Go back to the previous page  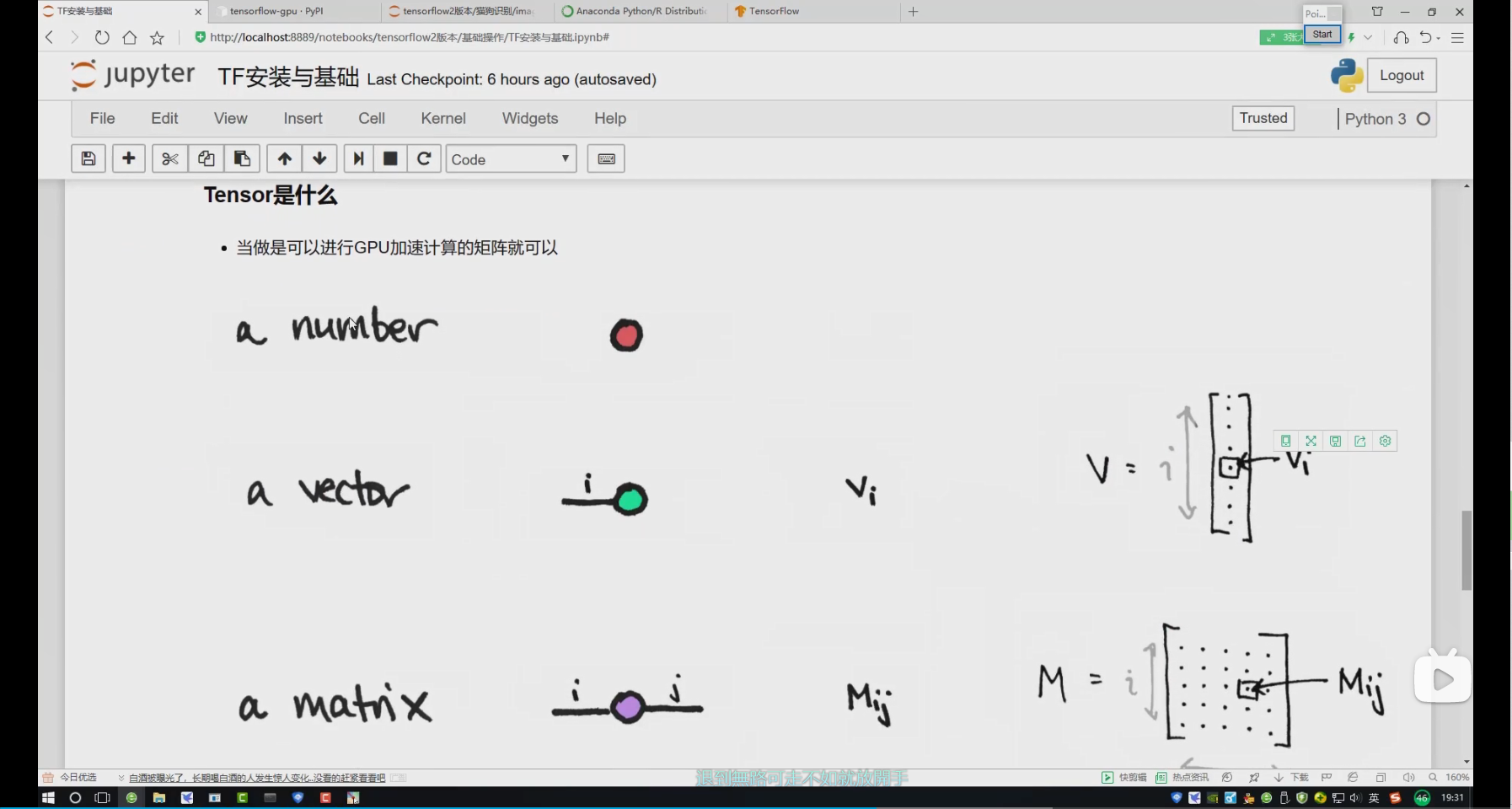(x=49, y=37)
